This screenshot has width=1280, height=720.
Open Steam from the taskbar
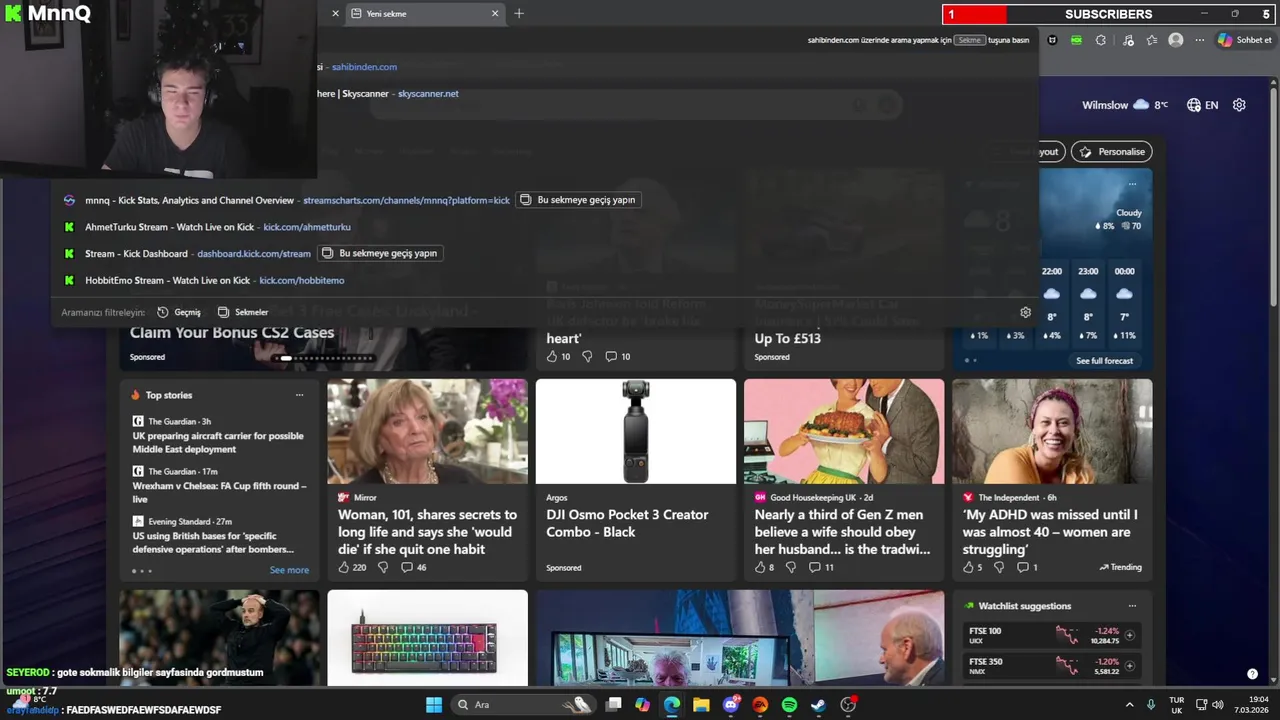[x=818, y=705]
